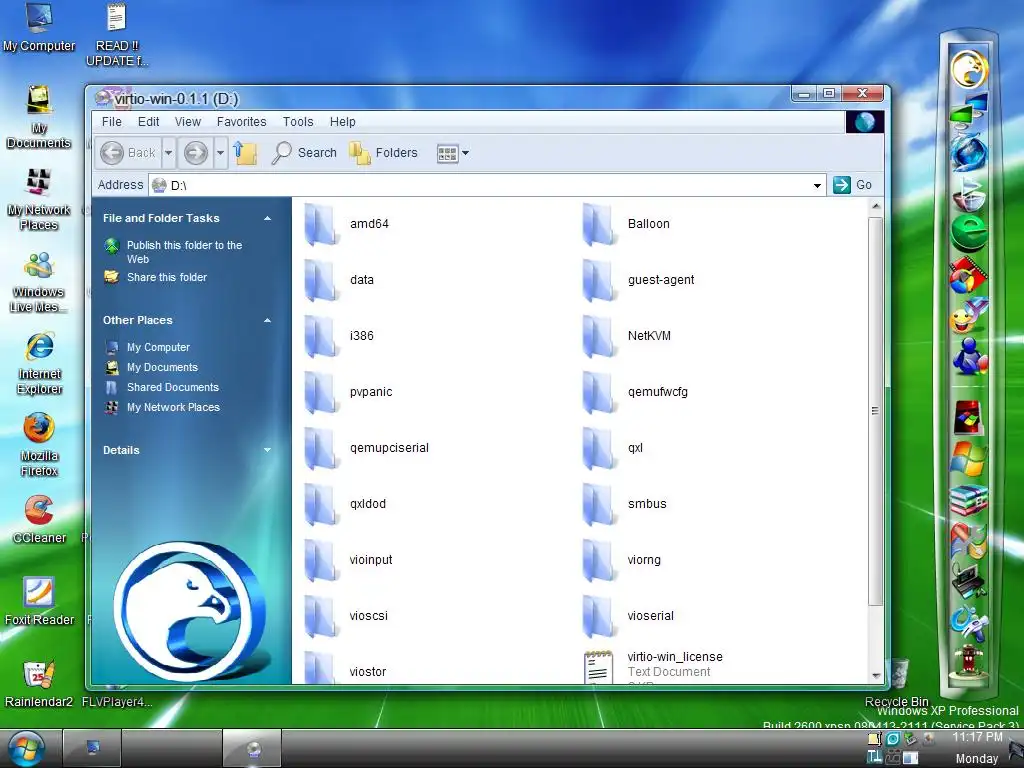Click the Back button
Viewport: 1024px width, 768px height.
[128, 153]
